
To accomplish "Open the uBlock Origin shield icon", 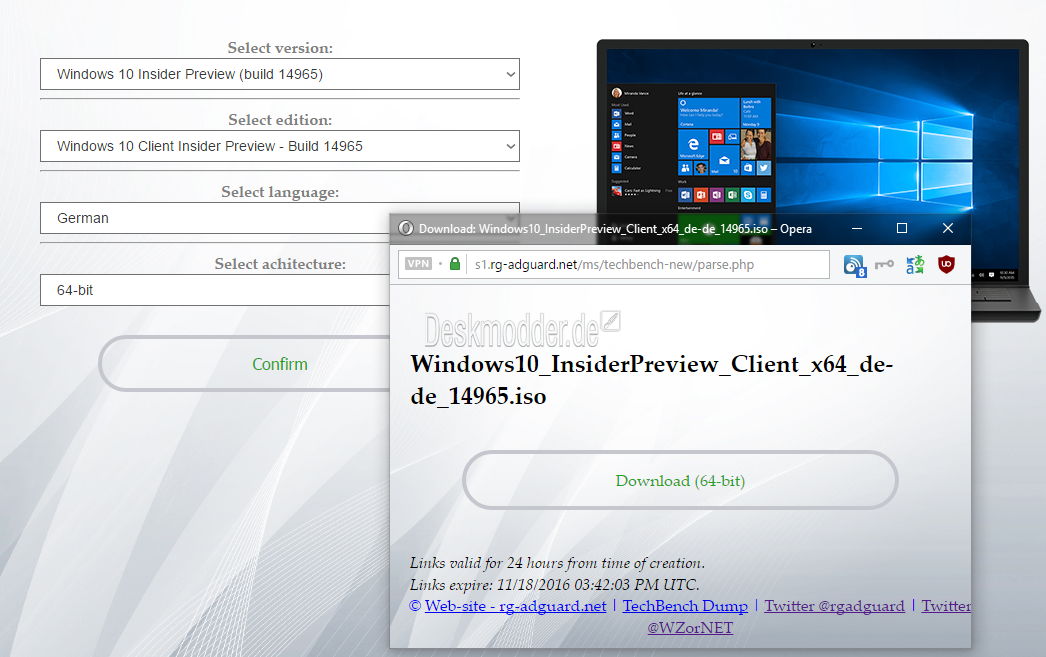I will [x=946, y=265].
